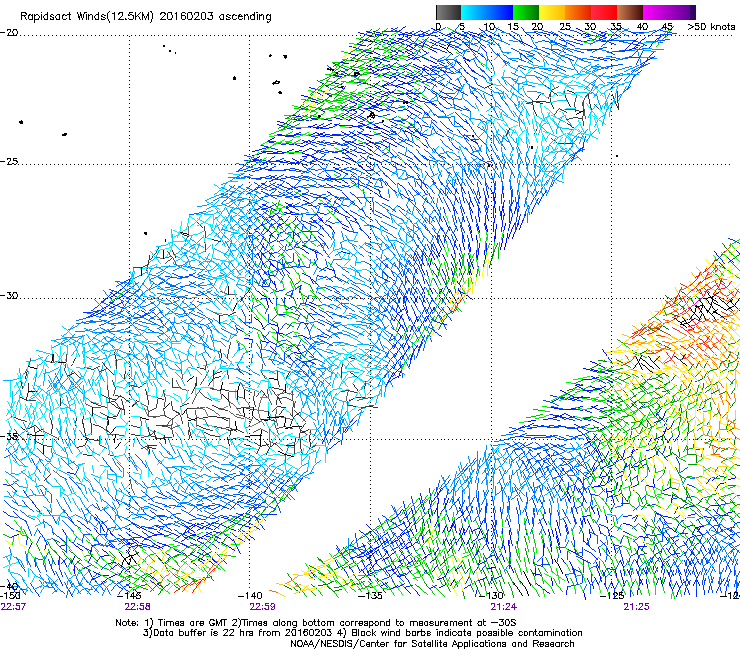The height and width of the screenshot is (650, 740).
Task: Click the 22:58 swath time label
Action: point(137,606)
